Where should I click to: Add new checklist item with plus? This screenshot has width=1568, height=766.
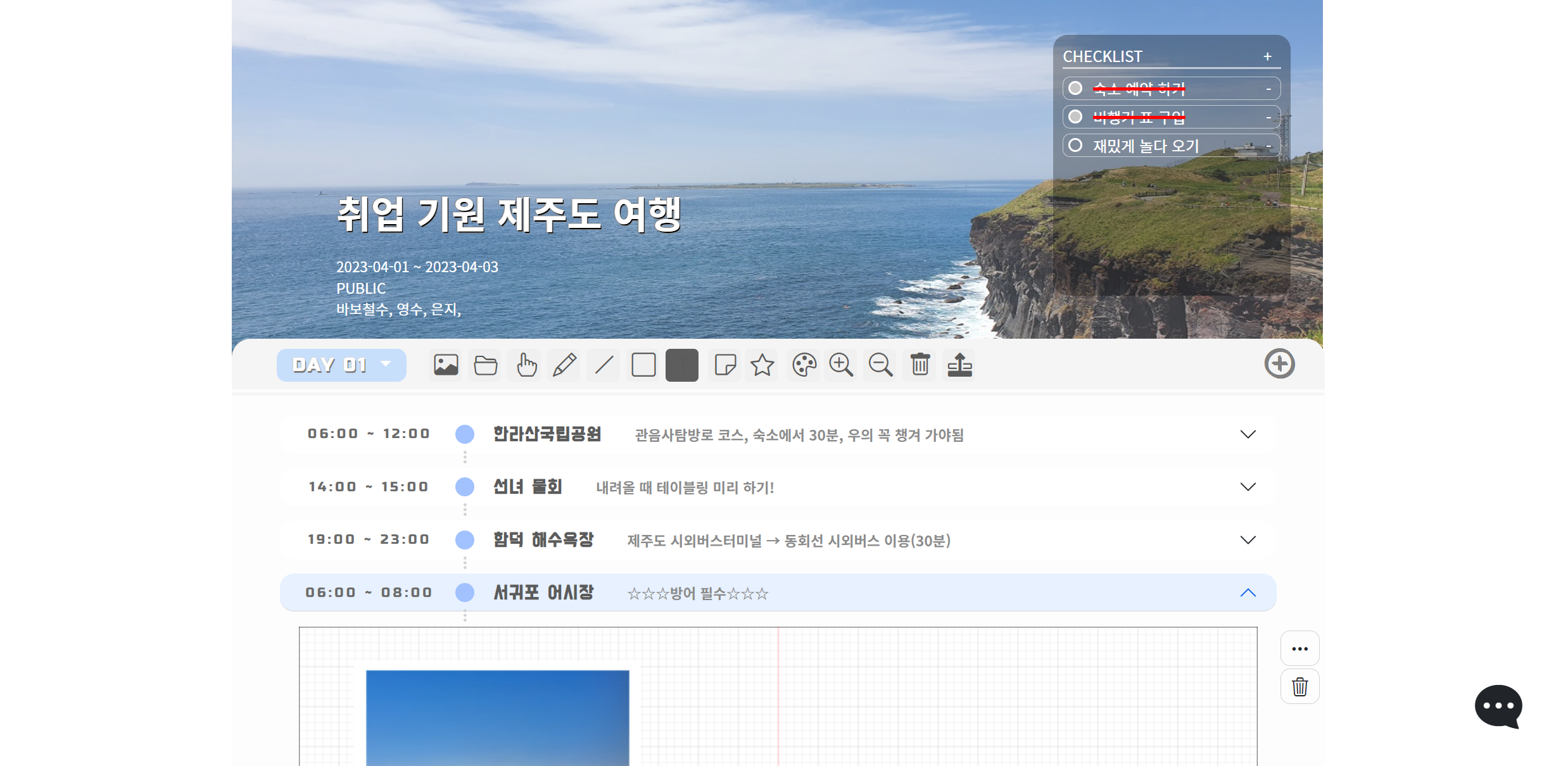1267,56
